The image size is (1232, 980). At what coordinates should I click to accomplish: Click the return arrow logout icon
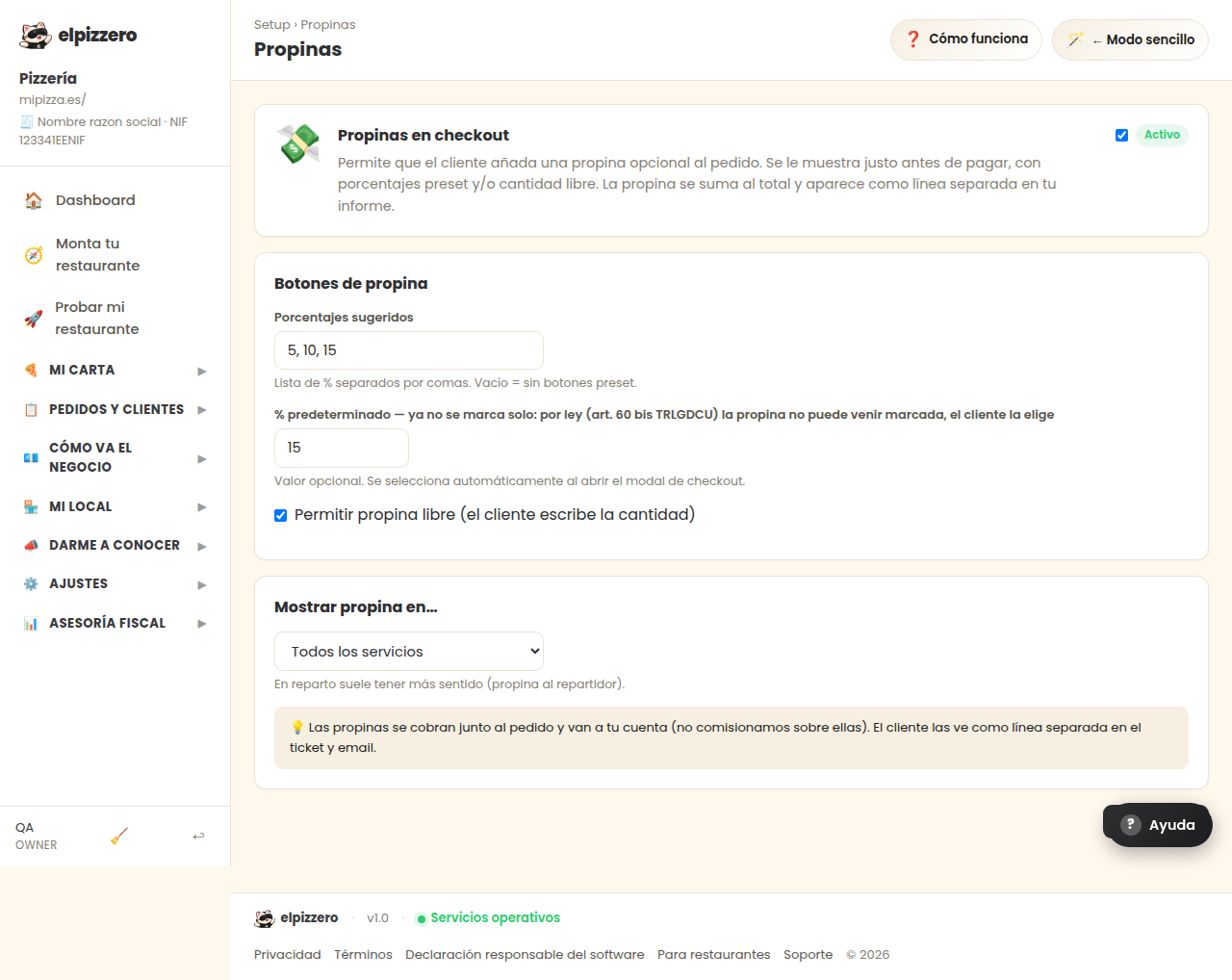click(x=198, y=836)
